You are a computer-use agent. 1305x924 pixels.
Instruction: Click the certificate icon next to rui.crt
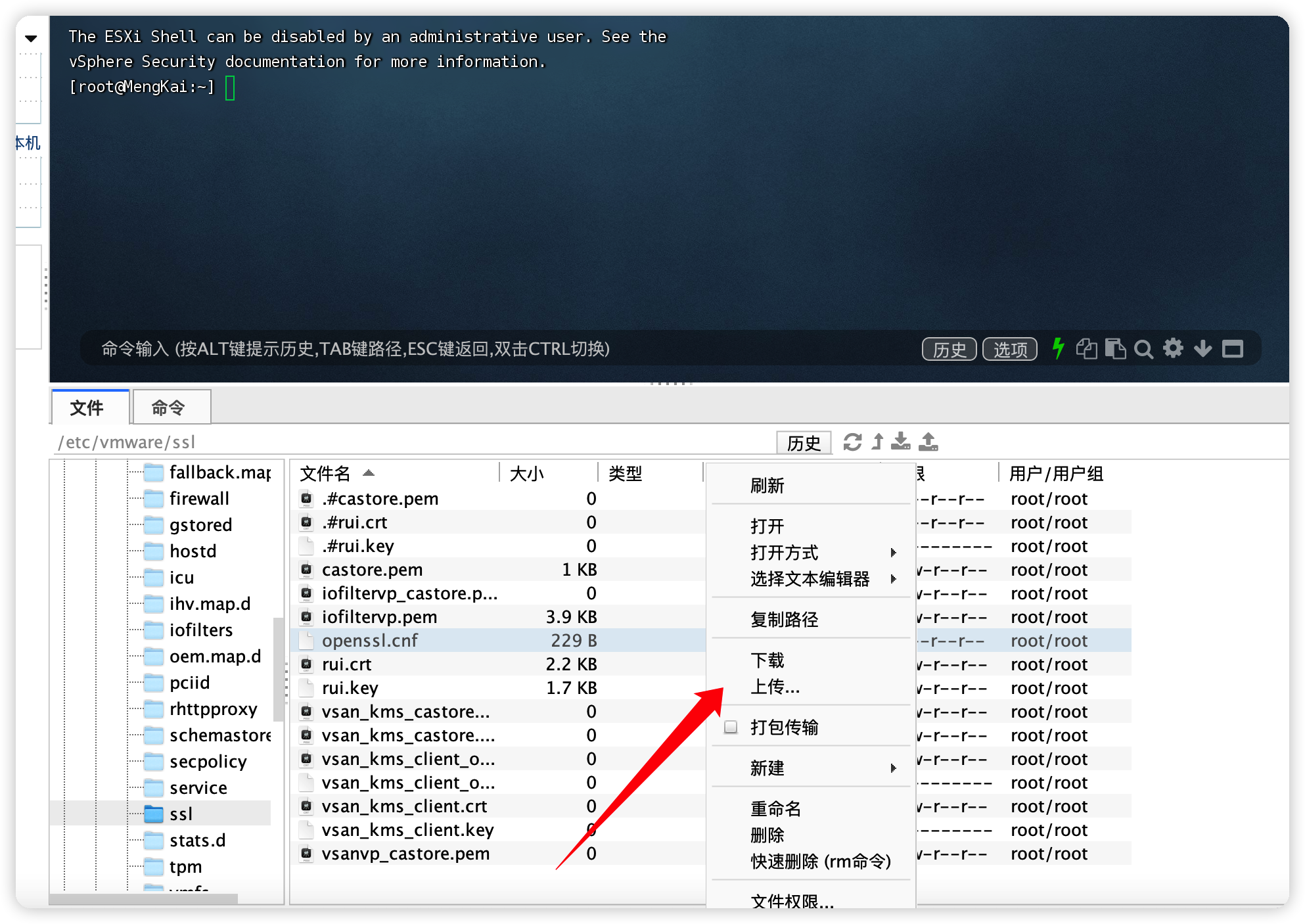click(306, 664)
